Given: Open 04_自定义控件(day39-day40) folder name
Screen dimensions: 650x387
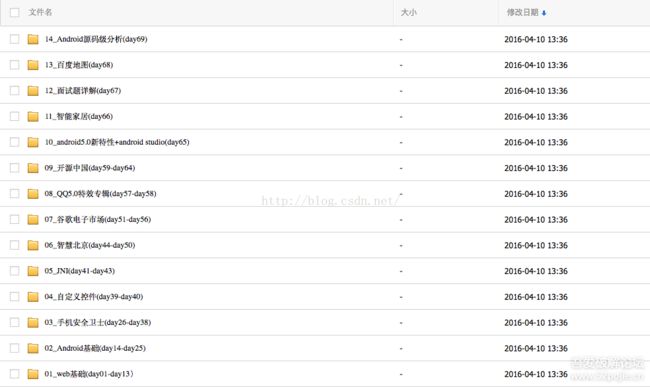Looking at the screenshot, I should click(94, 297).
